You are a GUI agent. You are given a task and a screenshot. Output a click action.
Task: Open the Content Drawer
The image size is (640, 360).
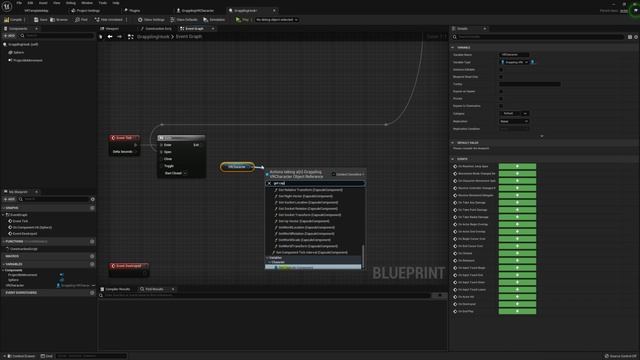click(21, 356)
